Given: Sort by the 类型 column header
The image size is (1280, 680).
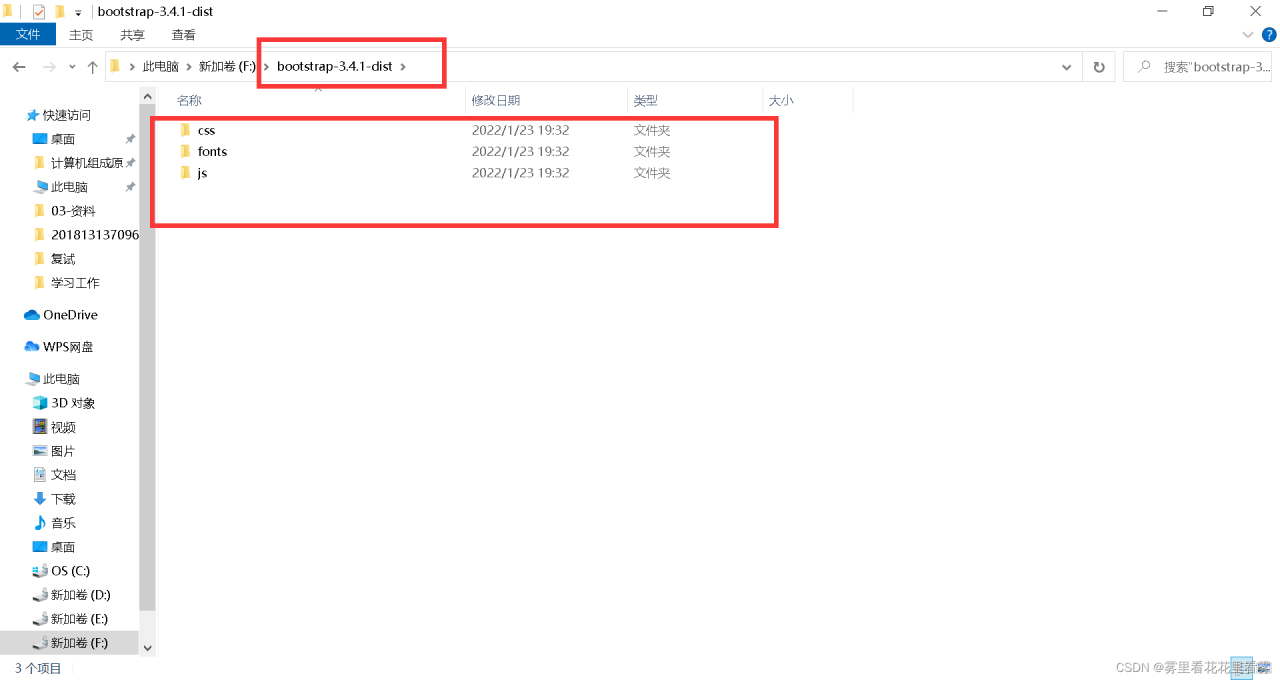Looking at the screenshot, I should tap(646, 100).
